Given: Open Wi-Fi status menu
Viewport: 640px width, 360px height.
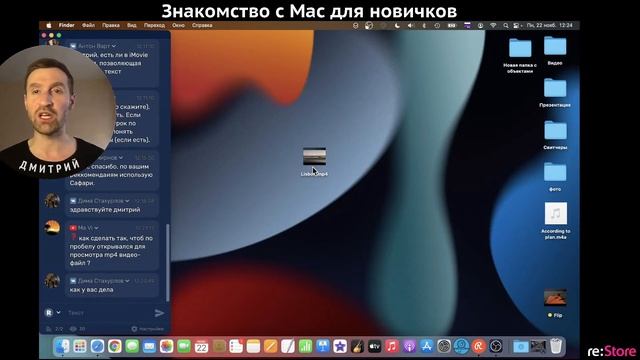Looking at the screenshot, I should [493, 25].
